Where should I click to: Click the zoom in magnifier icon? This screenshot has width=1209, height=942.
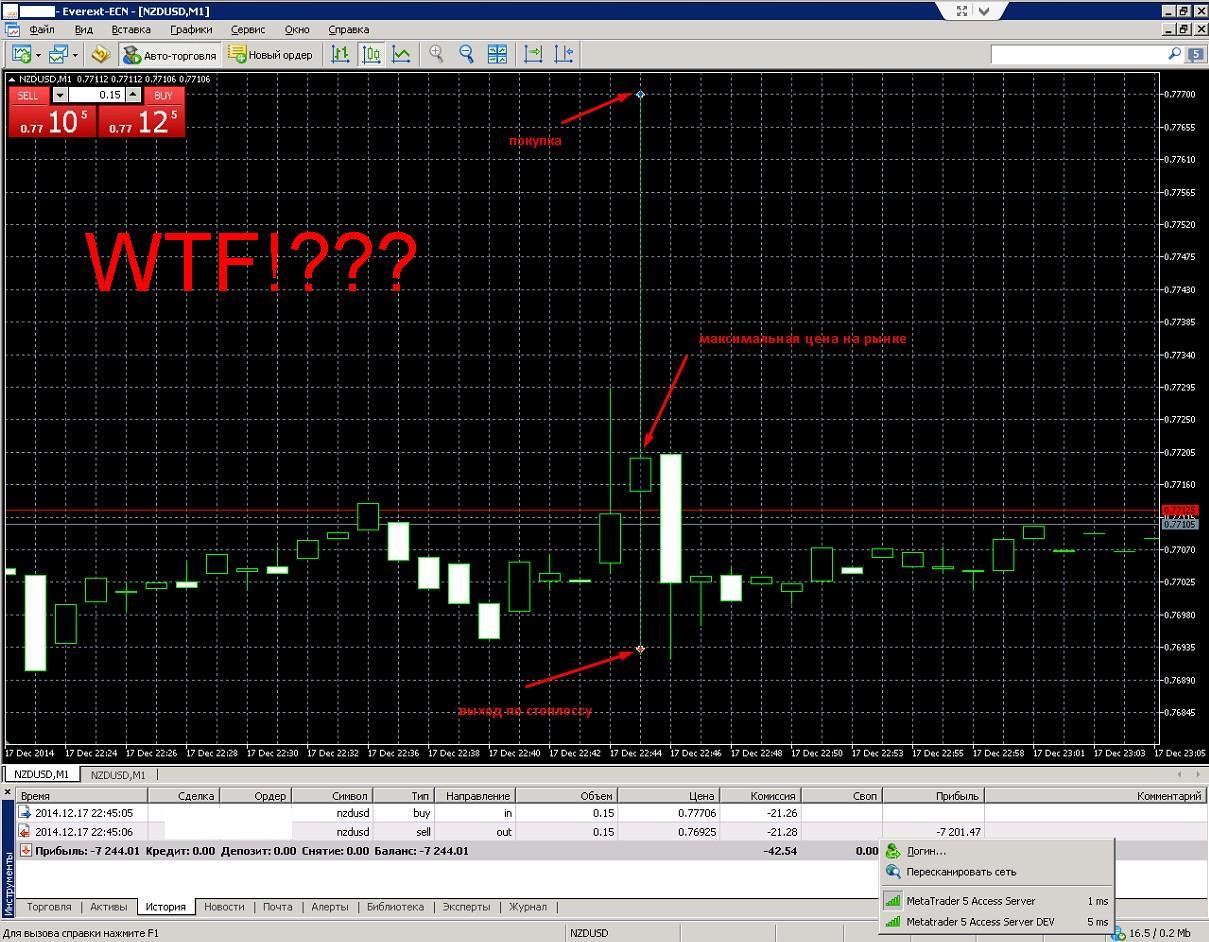(x=436, y=54)
